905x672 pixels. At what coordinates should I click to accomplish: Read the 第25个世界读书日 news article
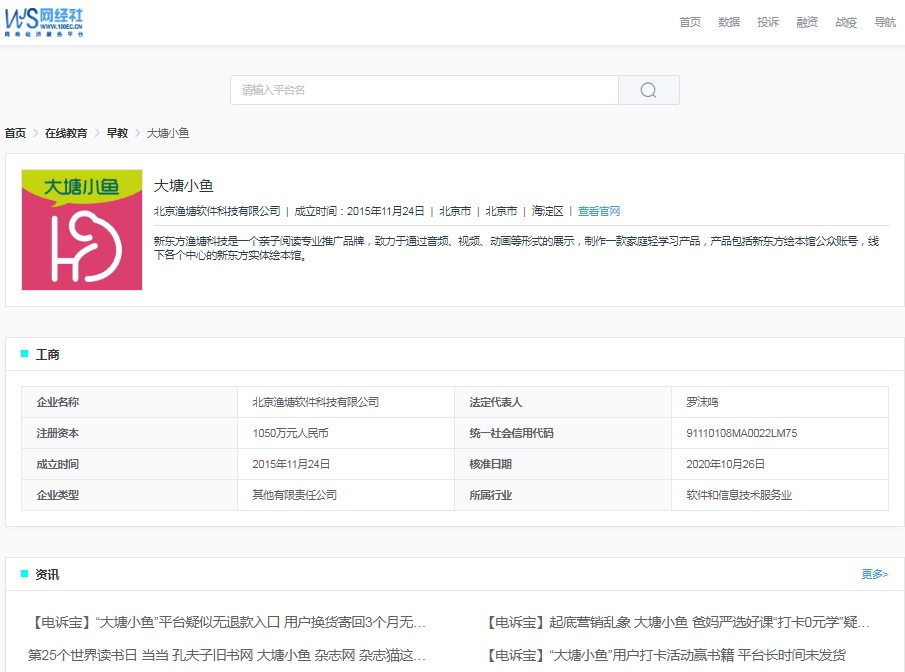click(227, 655)
